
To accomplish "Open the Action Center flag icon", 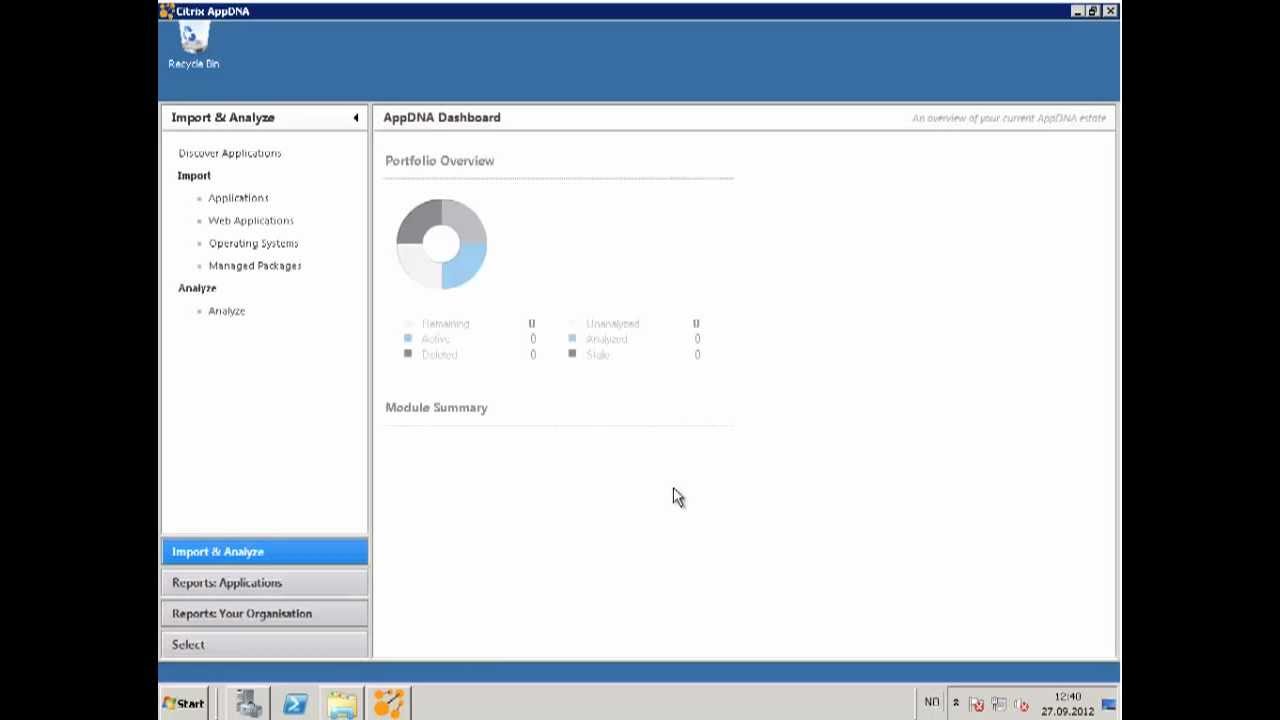I will coord(977,705).
